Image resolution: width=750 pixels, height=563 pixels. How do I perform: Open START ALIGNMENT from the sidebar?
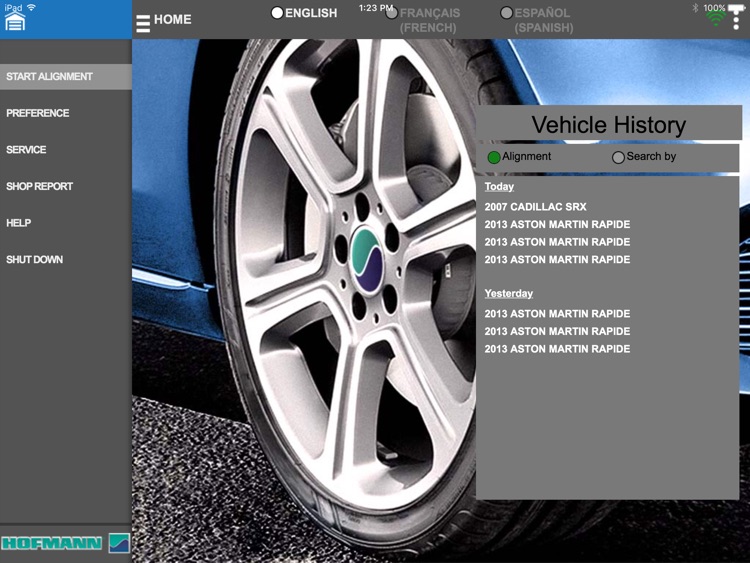pos(66,77)
